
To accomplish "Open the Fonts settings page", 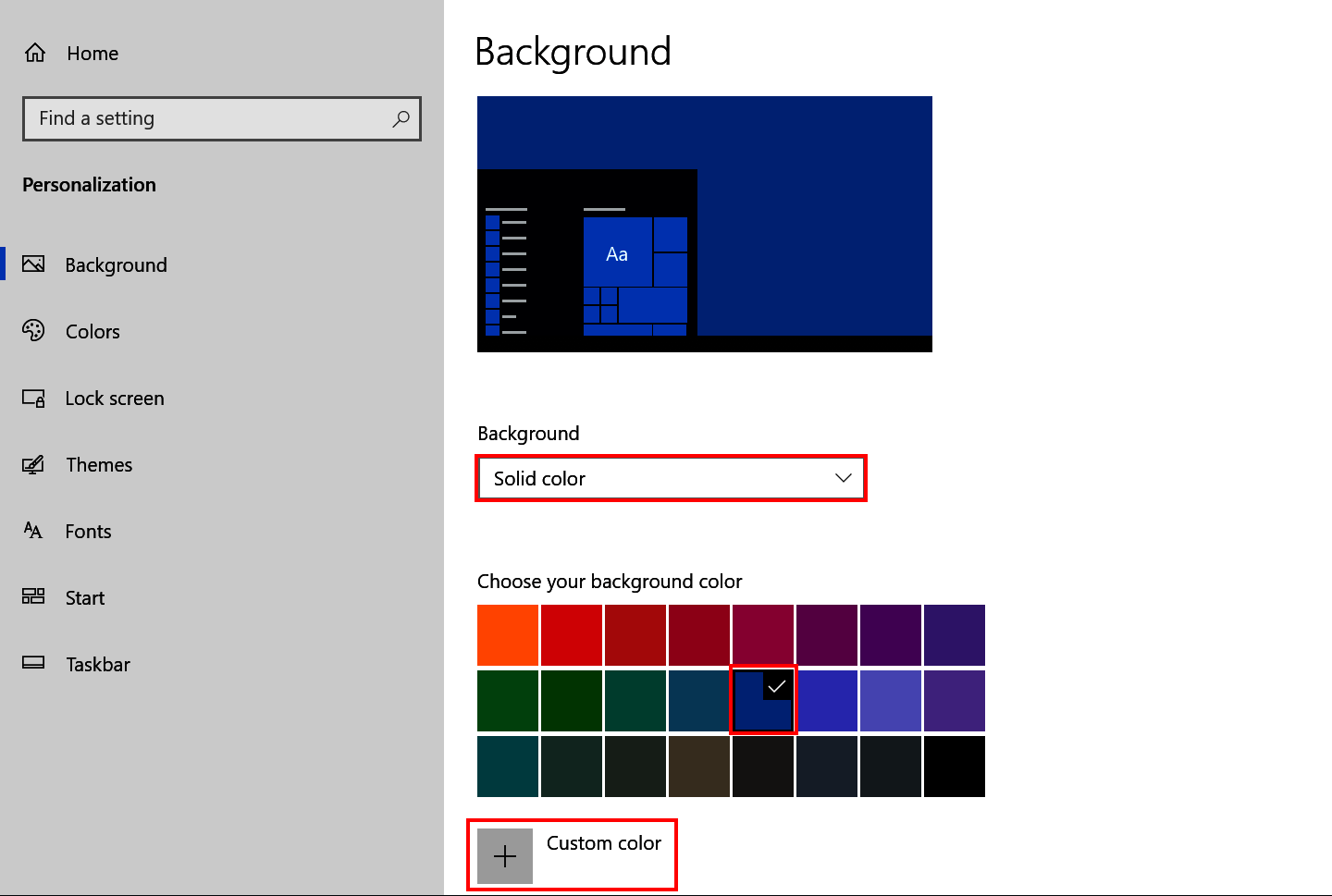I will click(x=88, y=531).
